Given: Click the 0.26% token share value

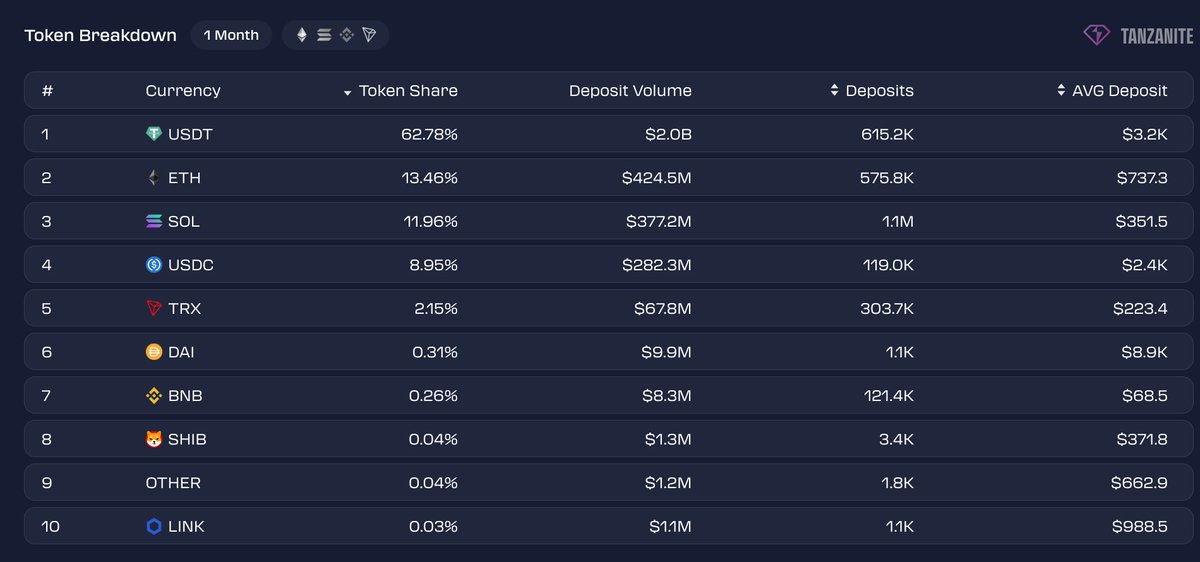Looking at the screenshot, I should pyautogui.click(x=434, y=396).
